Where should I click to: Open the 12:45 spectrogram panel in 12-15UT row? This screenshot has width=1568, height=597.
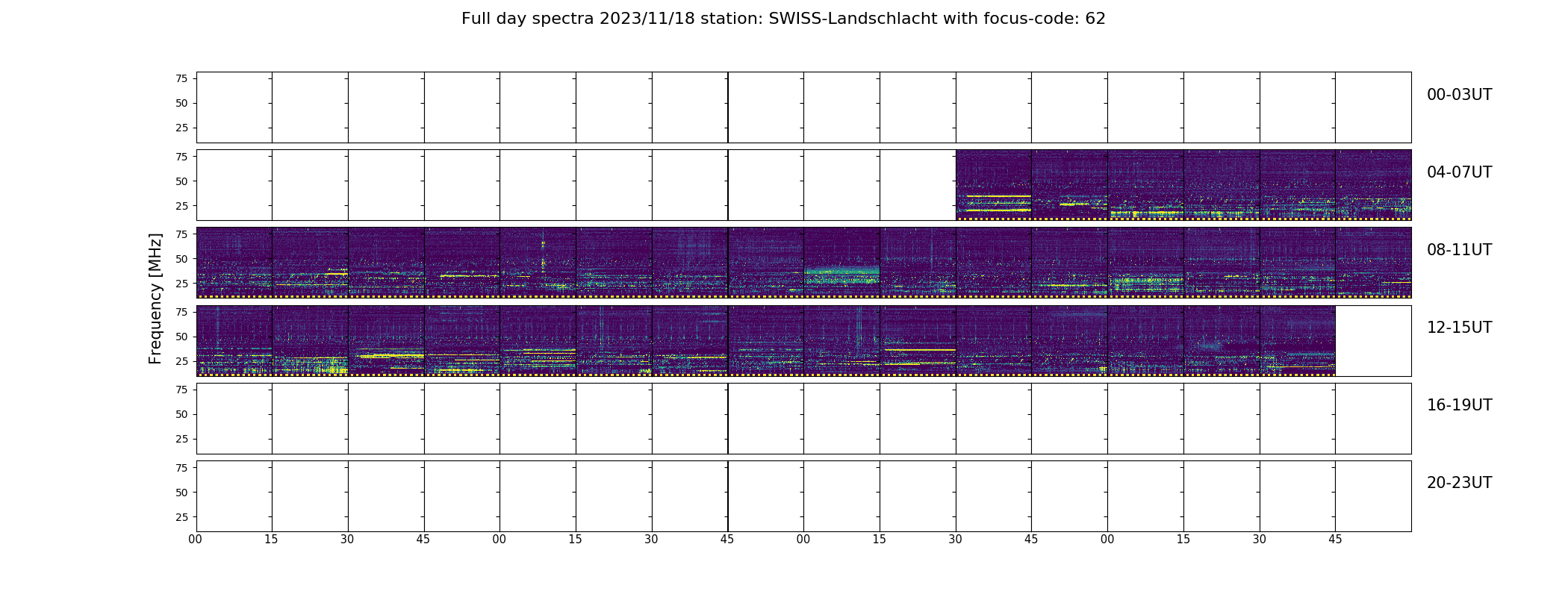tap(462, 340)
